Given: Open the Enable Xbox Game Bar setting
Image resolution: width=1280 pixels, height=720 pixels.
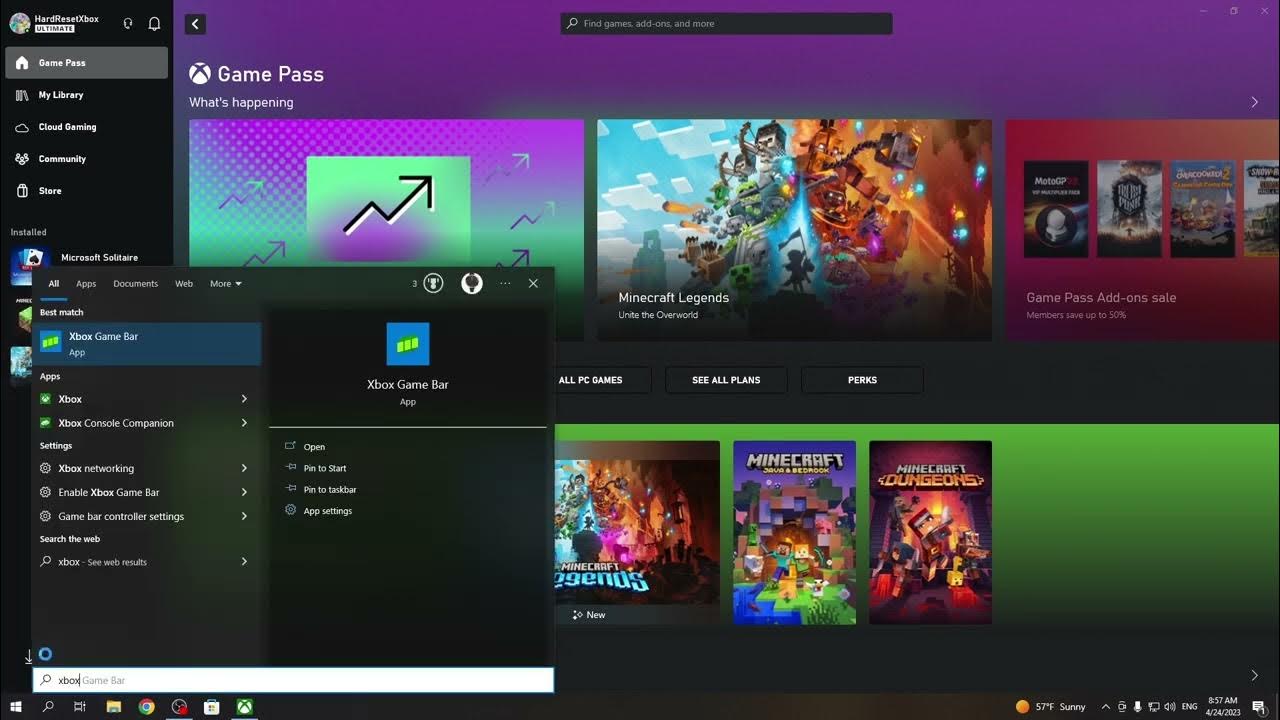Looking at the screenshot, I should [131, 492].
